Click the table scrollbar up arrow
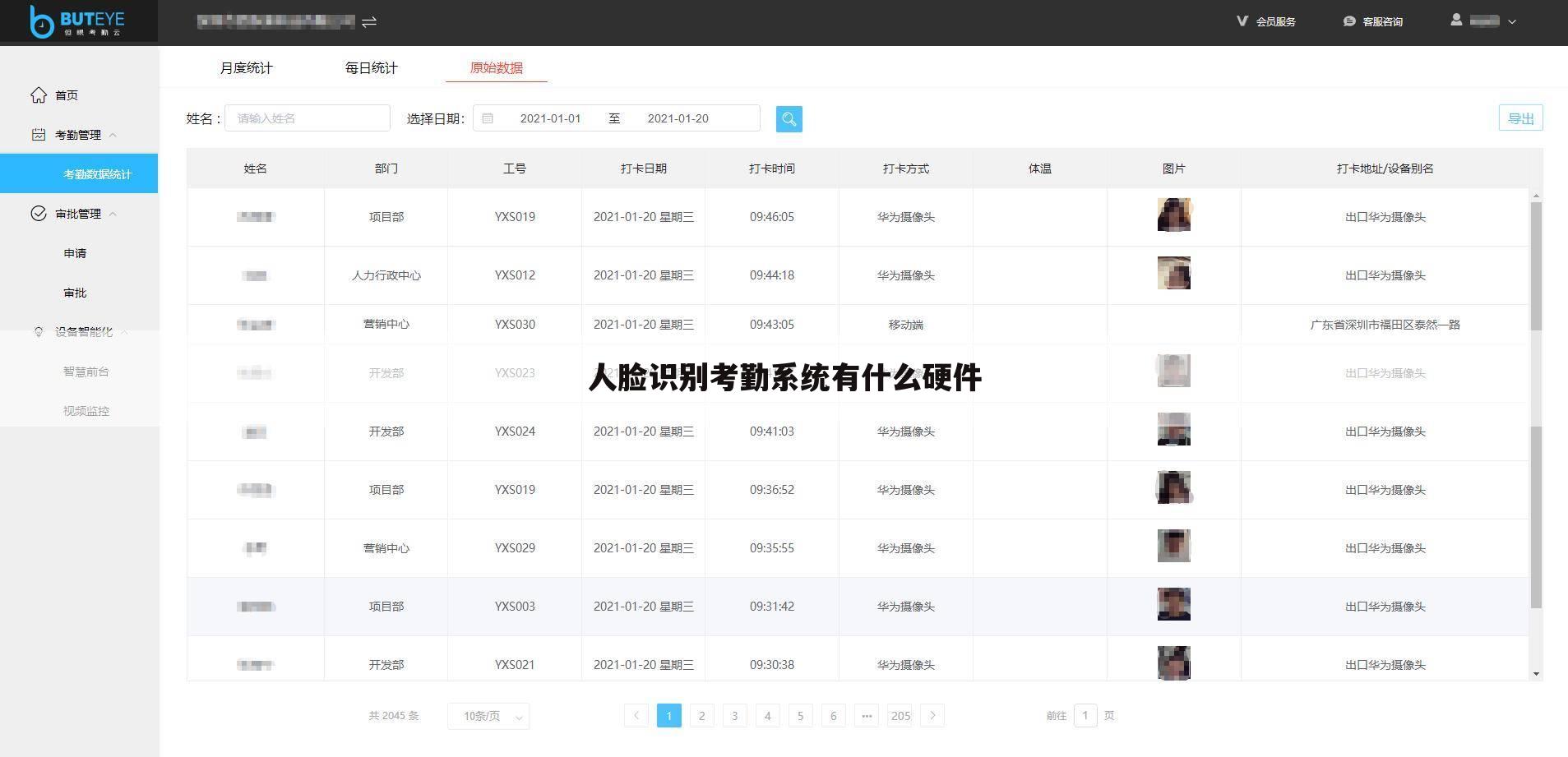Image resolution: width=1568 pixels, height=757 pixels. tap(1536, 196)
